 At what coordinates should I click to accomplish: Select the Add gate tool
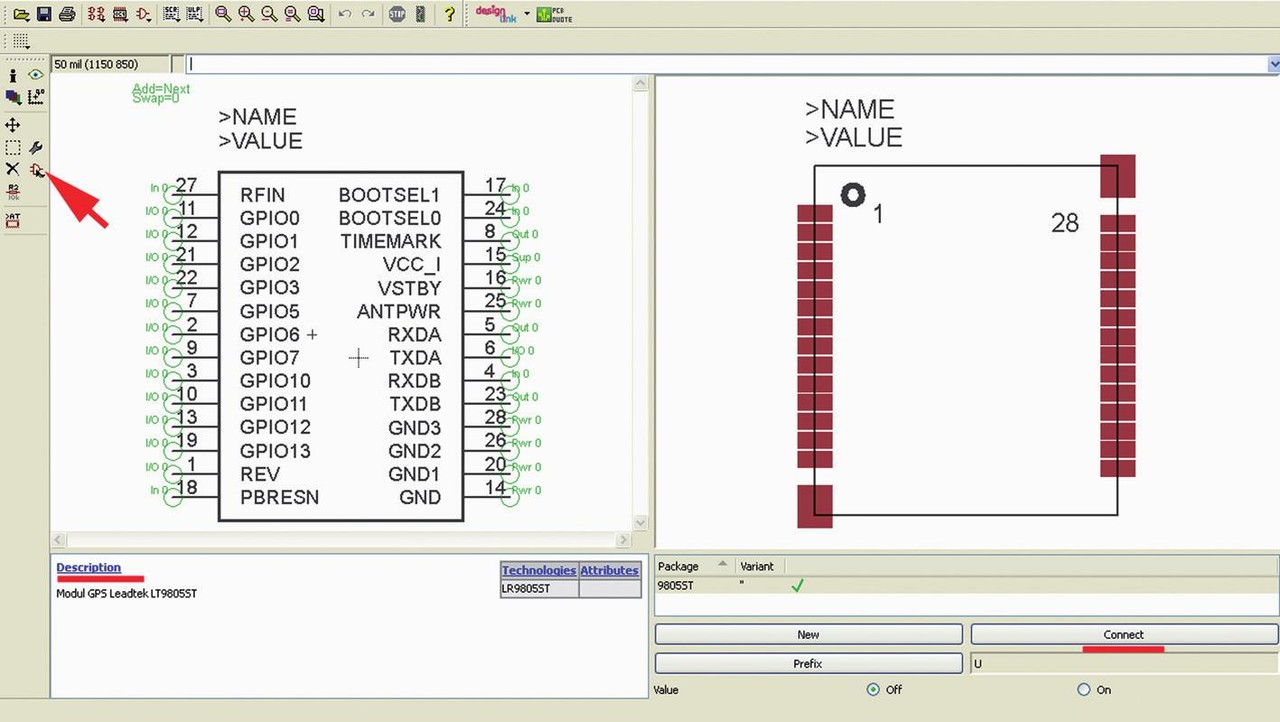36,169
